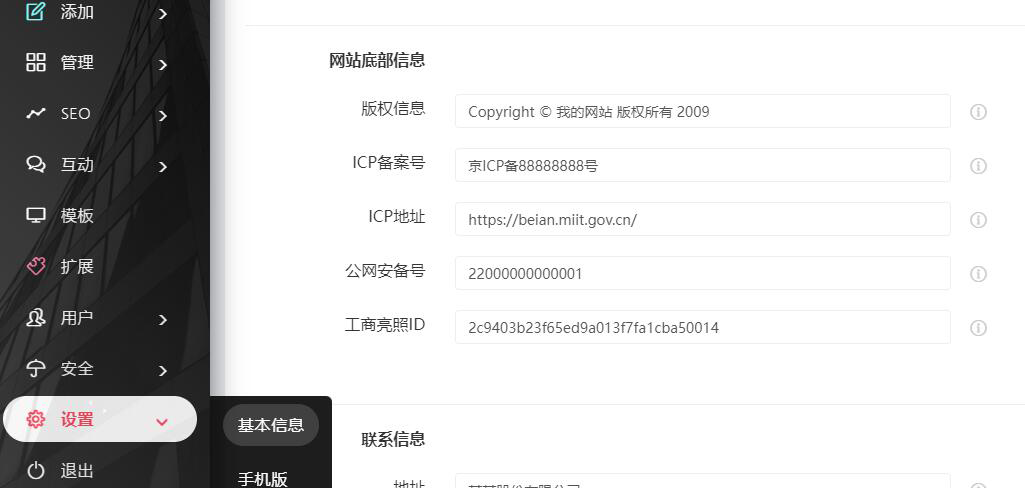
Task: Click the umbrella icon for 安全
Action: pyautogui.click(x=36, y=368)
